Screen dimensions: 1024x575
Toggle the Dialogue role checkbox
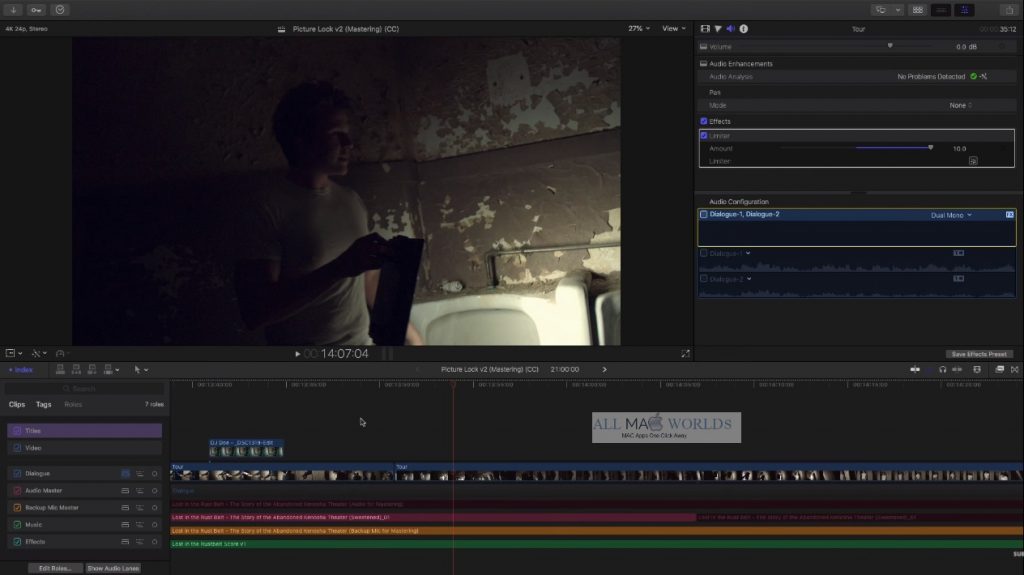(17, 473)
